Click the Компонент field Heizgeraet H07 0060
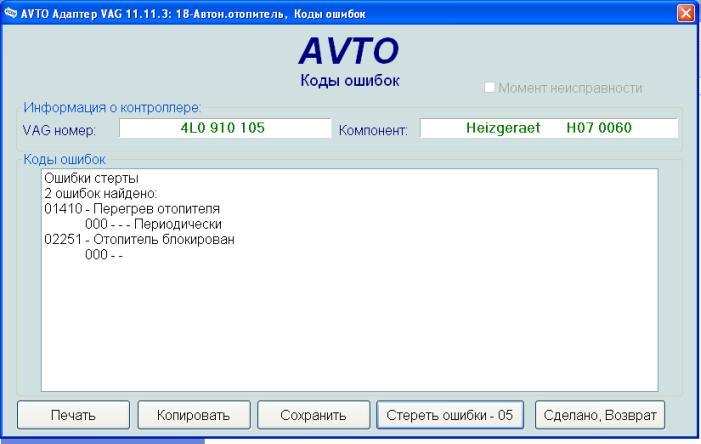Screen dimensions: 701x444 549,128
